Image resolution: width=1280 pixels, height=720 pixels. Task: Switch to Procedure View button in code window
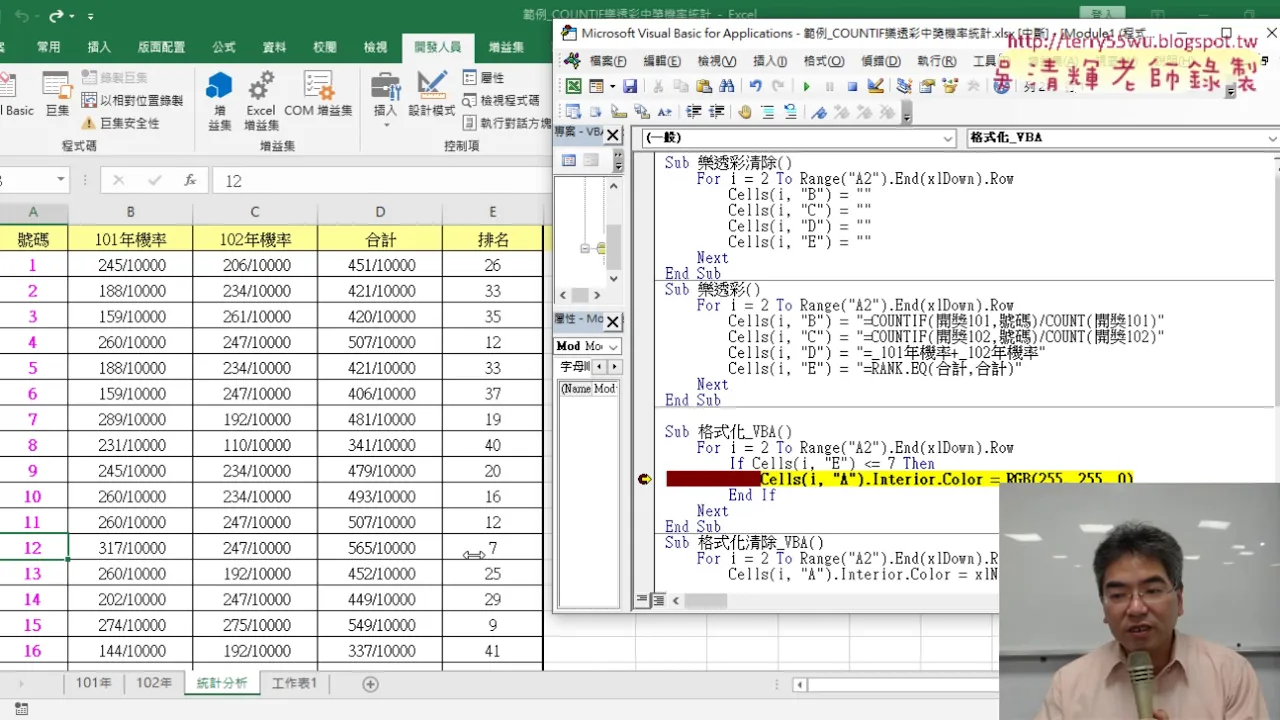pyautogui.click(x=642, y=601)
